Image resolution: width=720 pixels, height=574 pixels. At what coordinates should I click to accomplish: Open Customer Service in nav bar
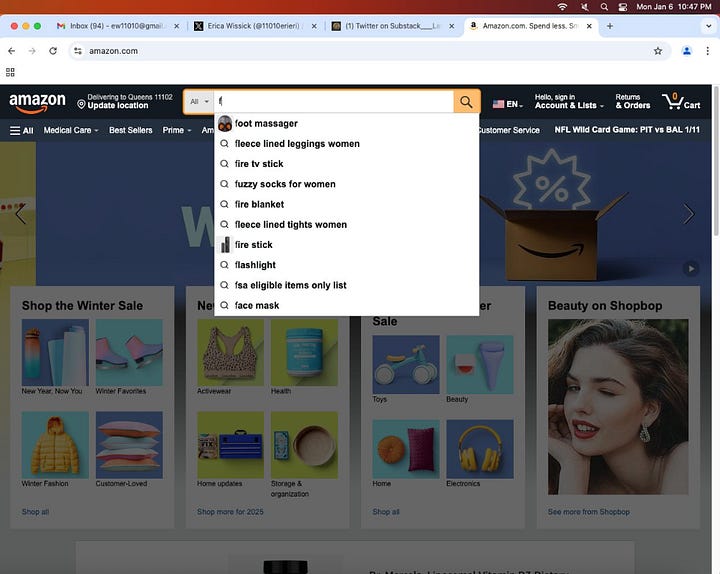(509, 130)
